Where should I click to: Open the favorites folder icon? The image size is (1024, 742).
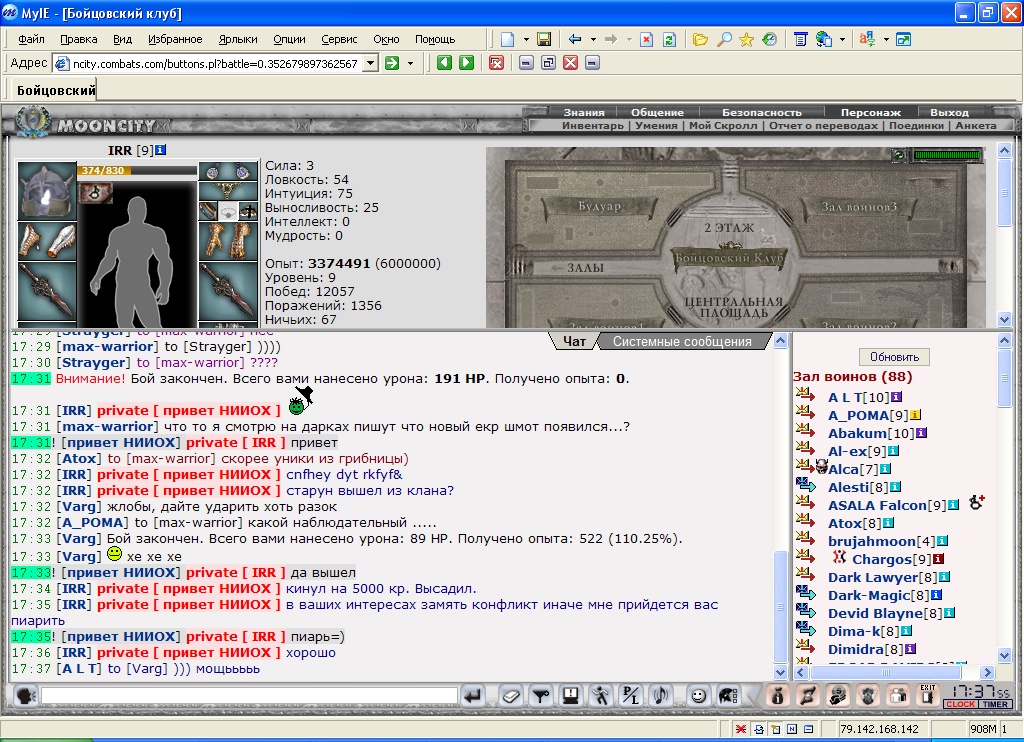point(700,39)
